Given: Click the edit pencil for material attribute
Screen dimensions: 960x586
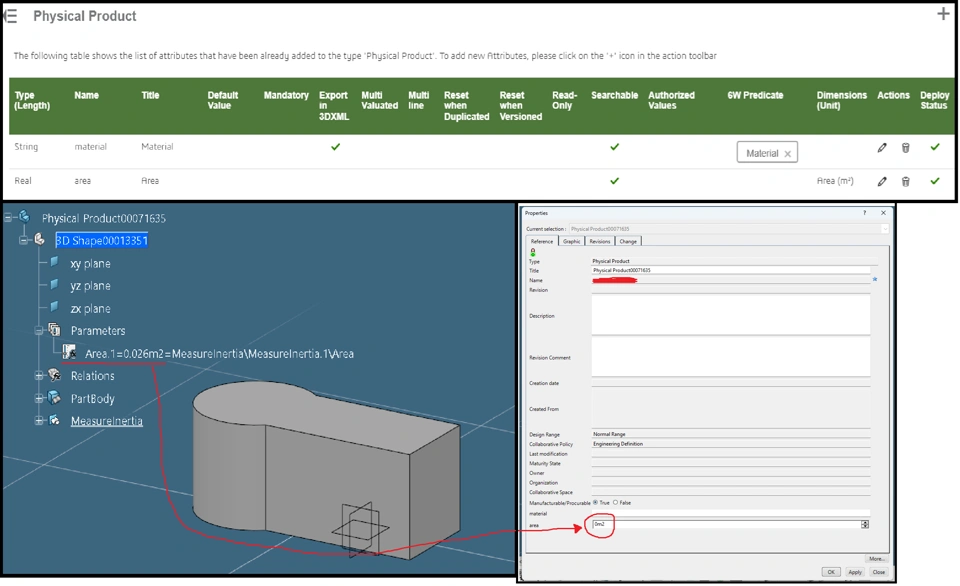Looking at the screenshot, I should [882, 148].
